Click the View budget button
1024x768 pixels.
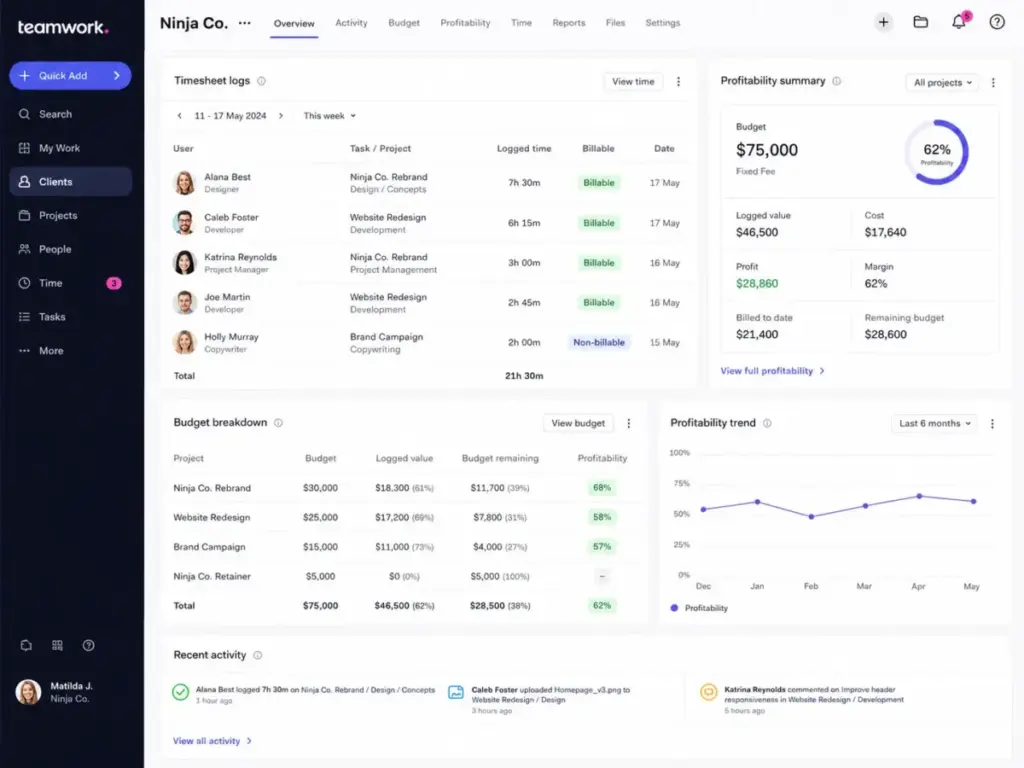point(578,423)
